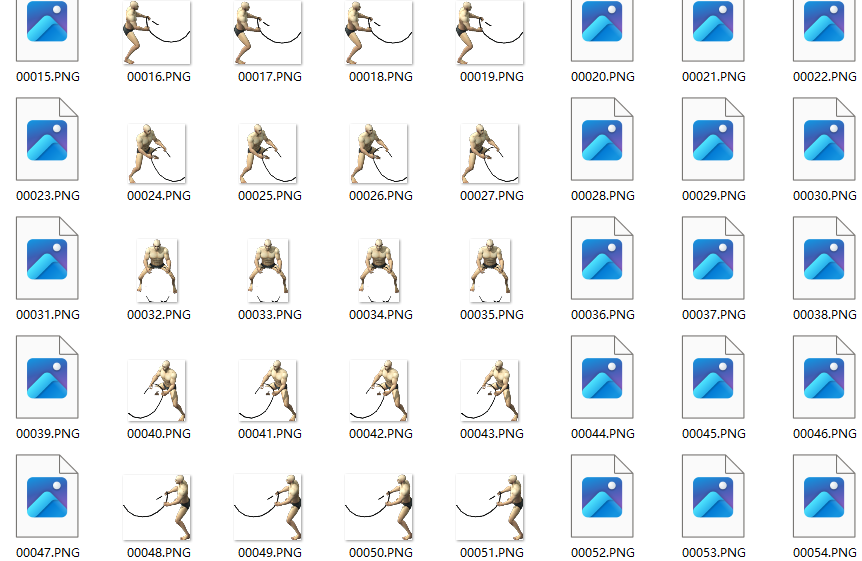Viewport: 862px width, 561px height.
Task: Select the 00047.PNG file icon
Action: (47, 499)
